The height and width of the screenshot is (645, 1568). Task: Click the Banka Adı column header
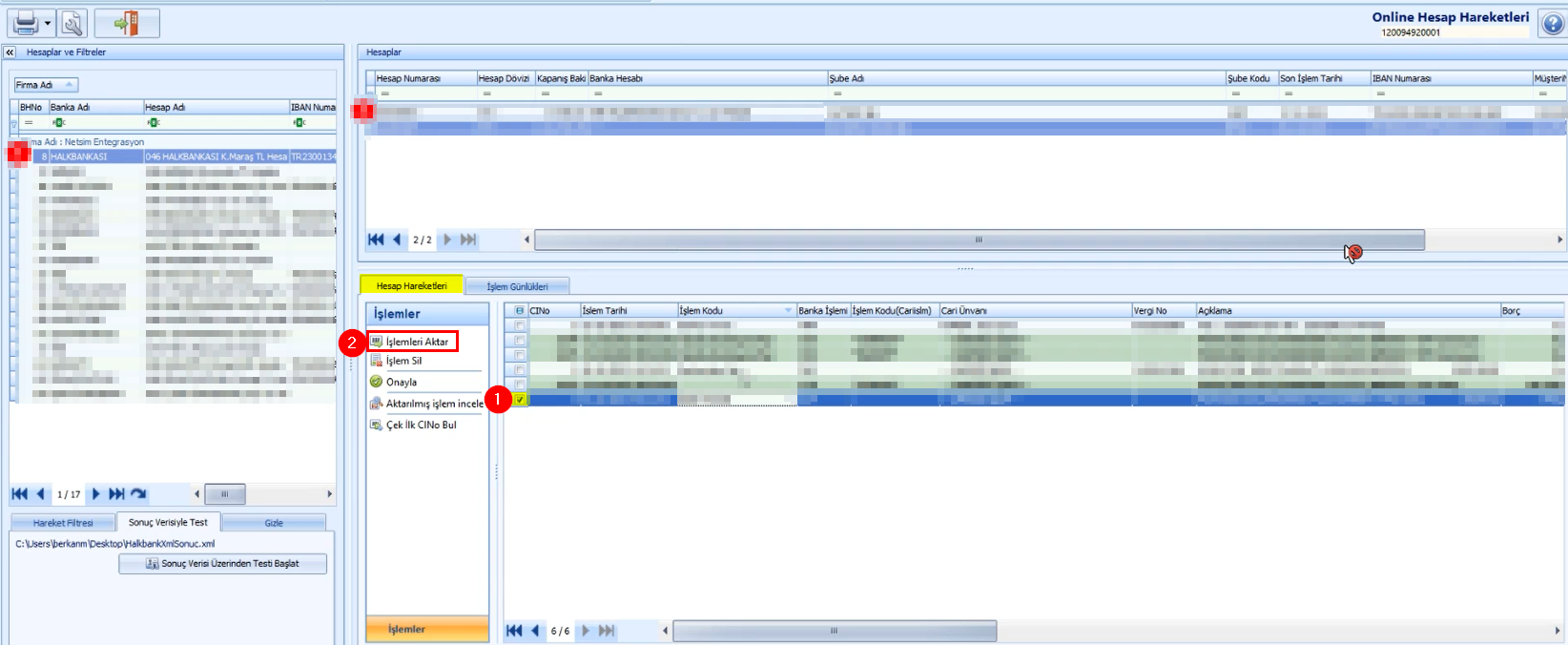[x=95, y=107]
